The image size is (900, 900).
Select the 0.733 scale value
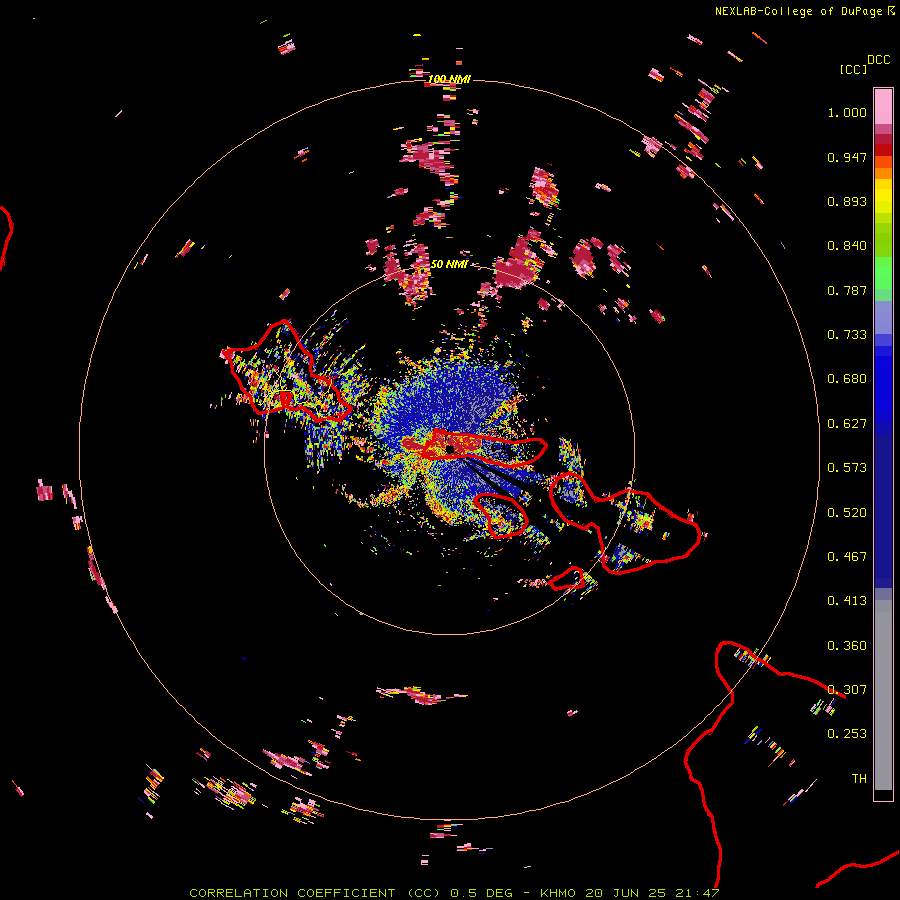point(847,335)
